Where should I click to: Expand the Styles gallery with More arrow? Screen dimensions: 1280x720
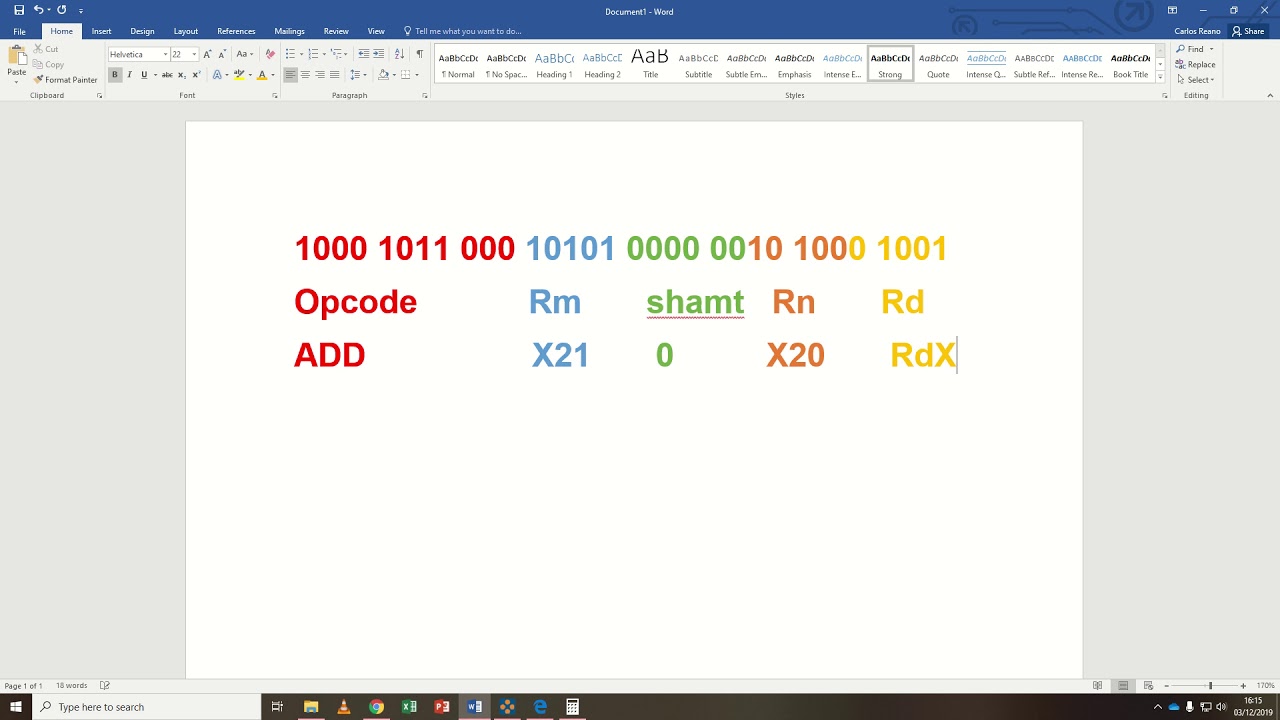(x=1160, y=78)
